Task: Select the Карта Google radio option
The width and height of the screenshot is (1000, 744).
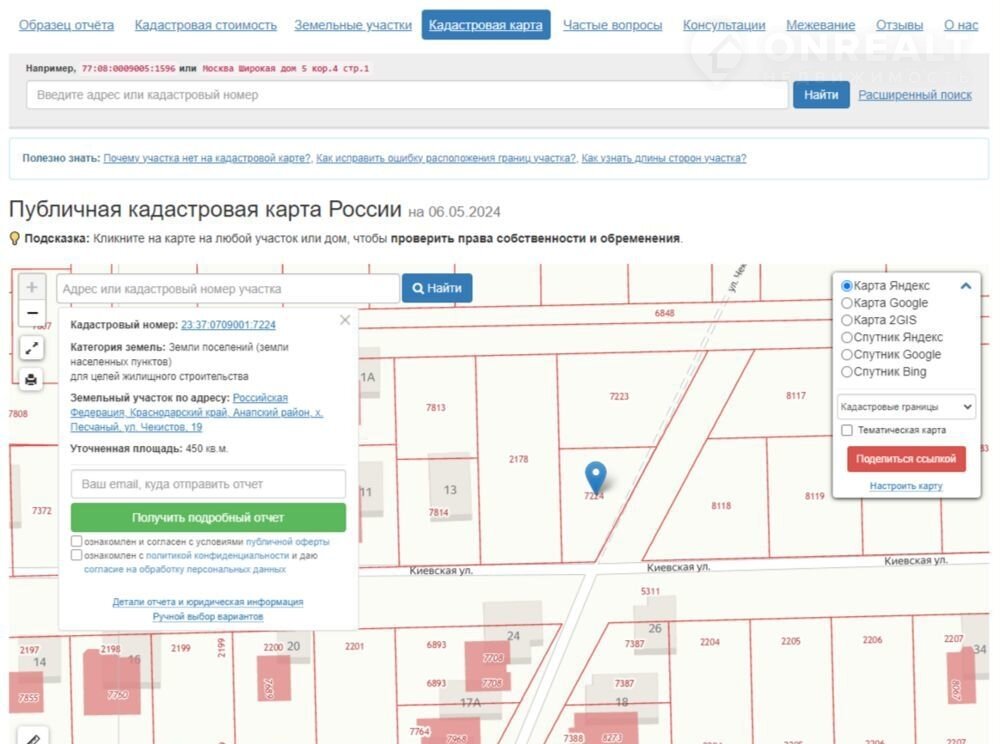Action: click(x=847, y=303)
